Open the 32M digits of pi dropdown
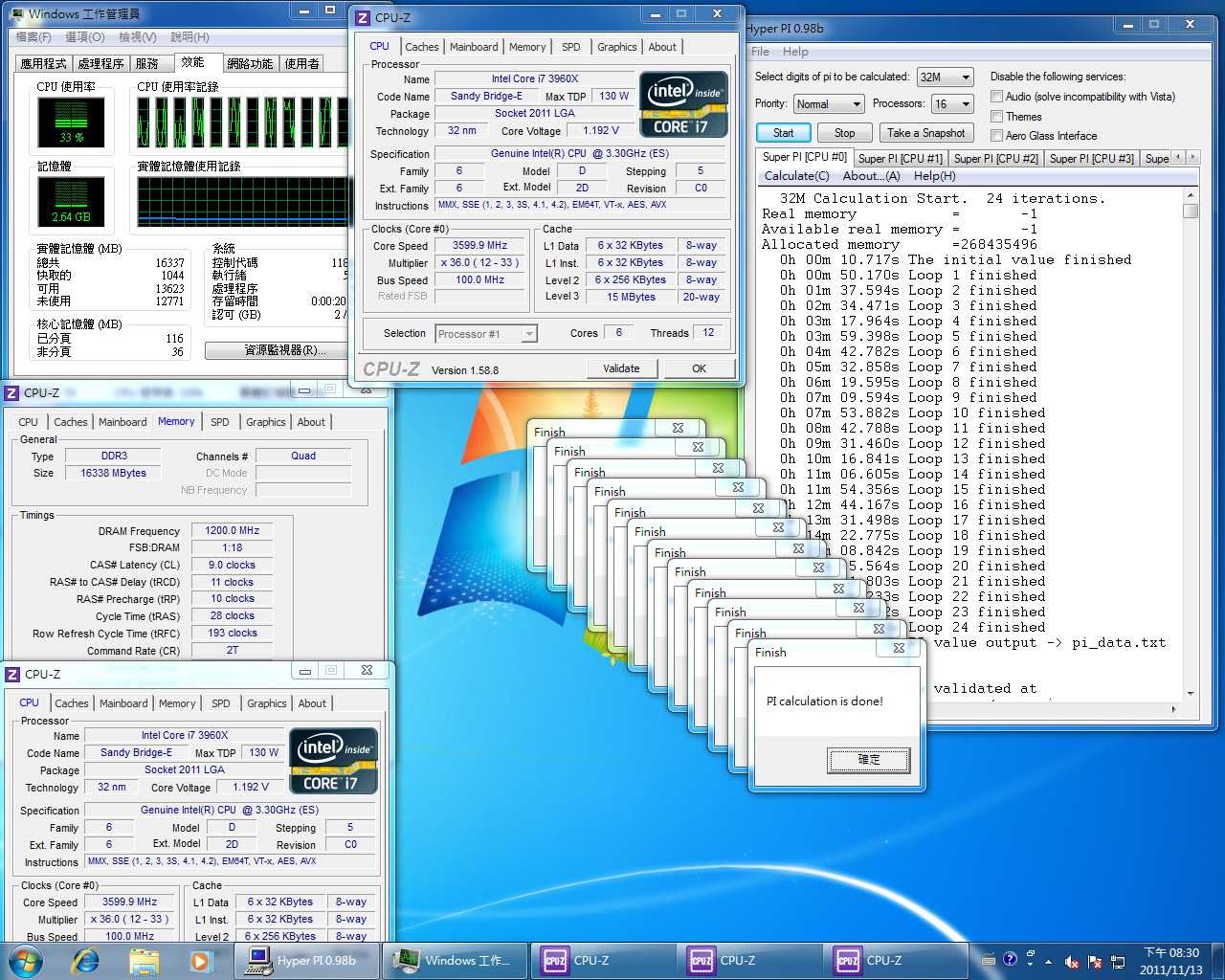Screen dimensions: 1225x980 tap(945, 78)
